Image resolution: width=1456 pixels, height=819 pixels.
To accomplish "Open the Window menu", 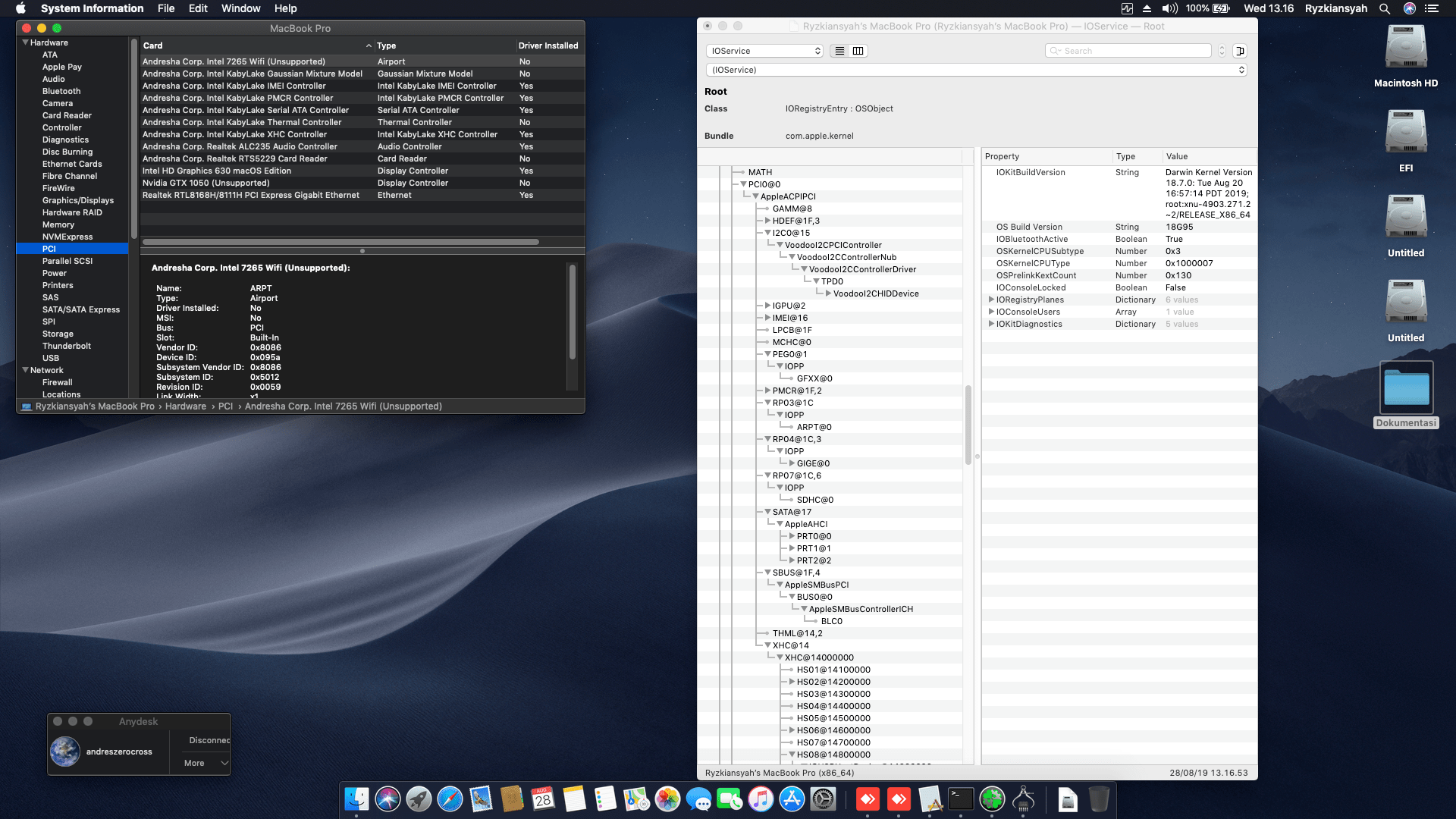I will pyautogui.click(x=240, y=8).
